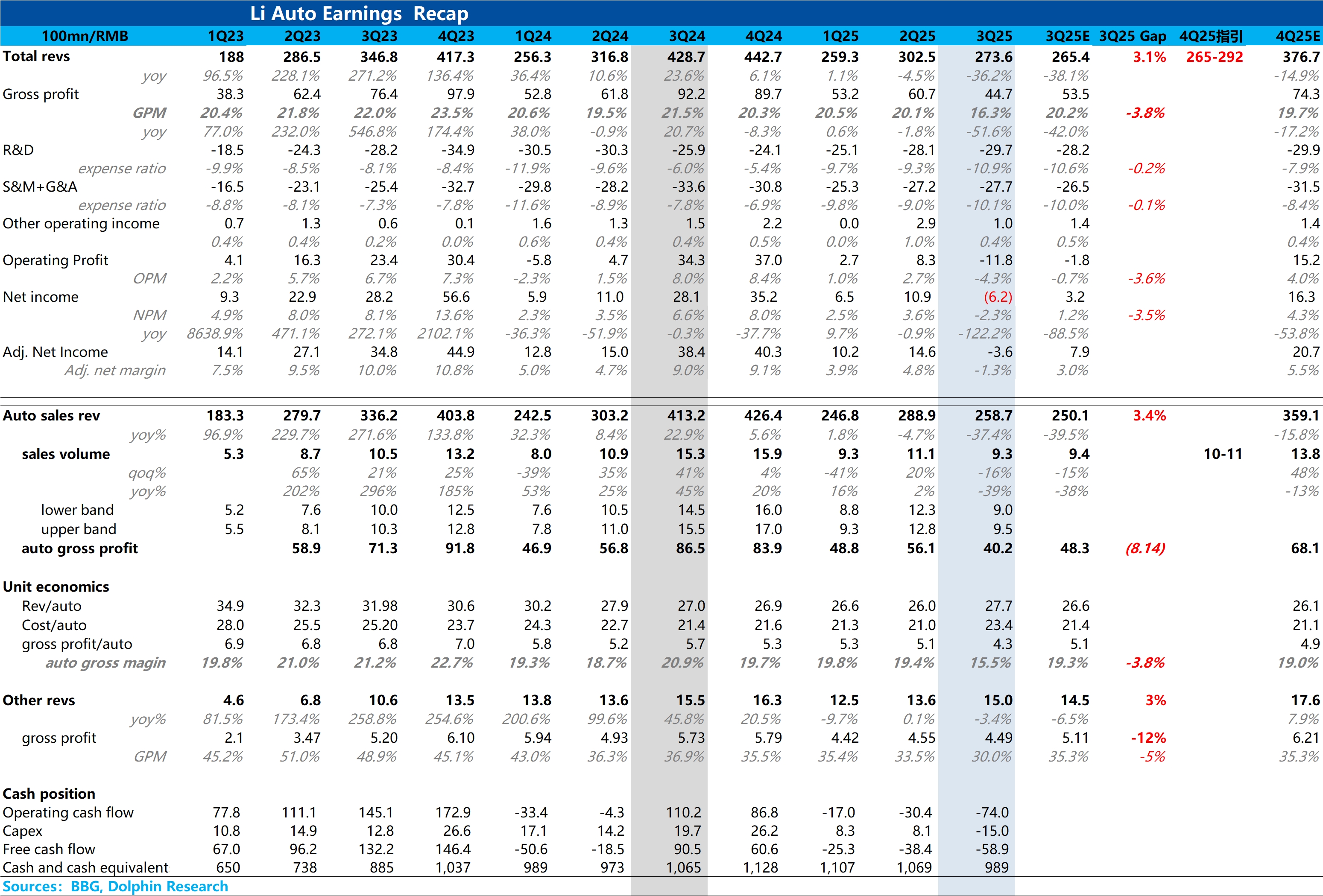
Task: Select the Auto sales rev row label
Action: coord(51,416)
